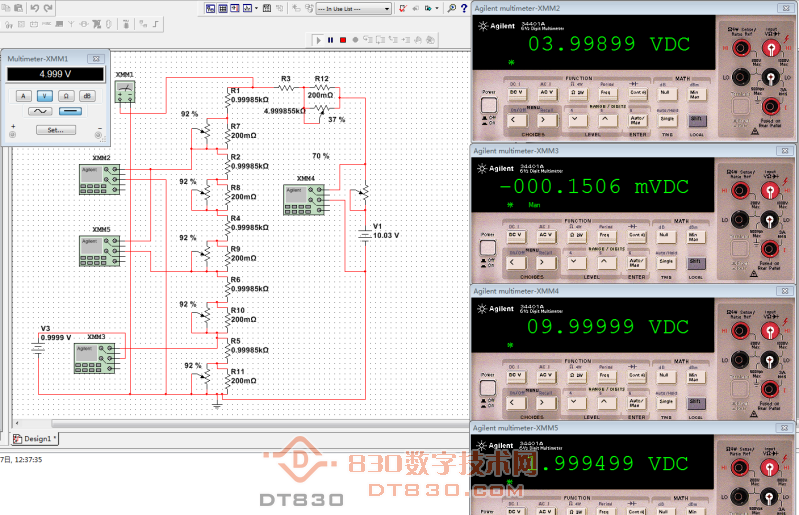
Task: Open help via the question mark icon
Action: pyautogui.click(x=466, y=8)
